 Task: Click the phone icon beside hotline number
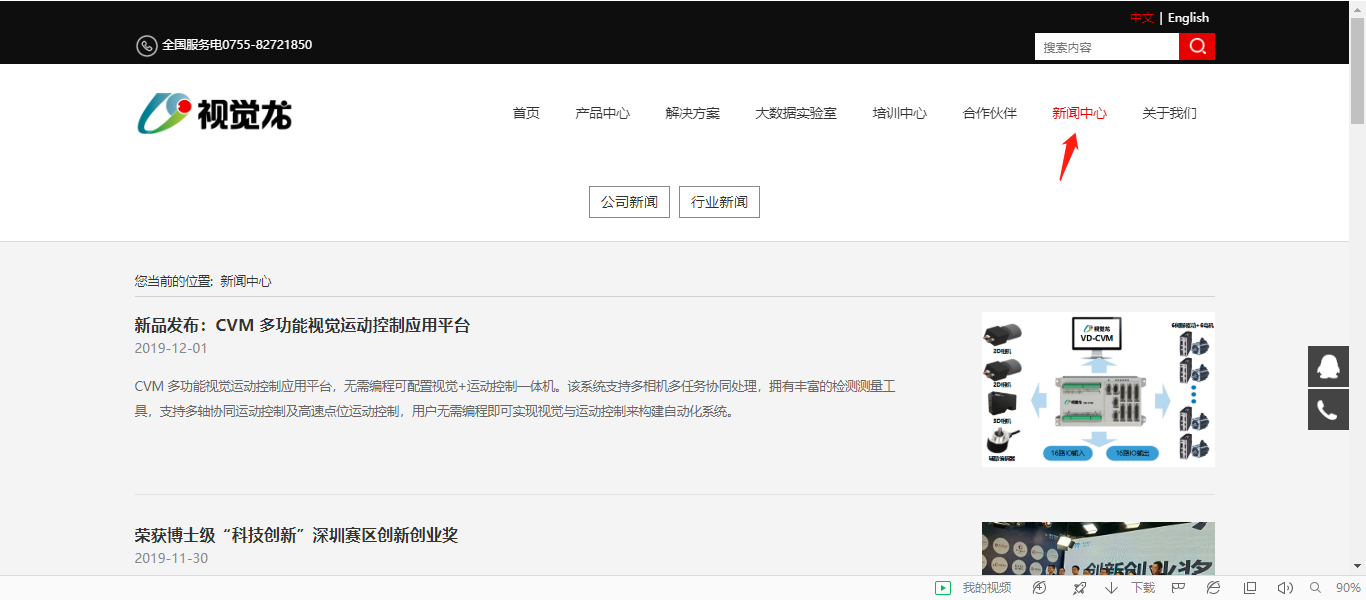147,46
